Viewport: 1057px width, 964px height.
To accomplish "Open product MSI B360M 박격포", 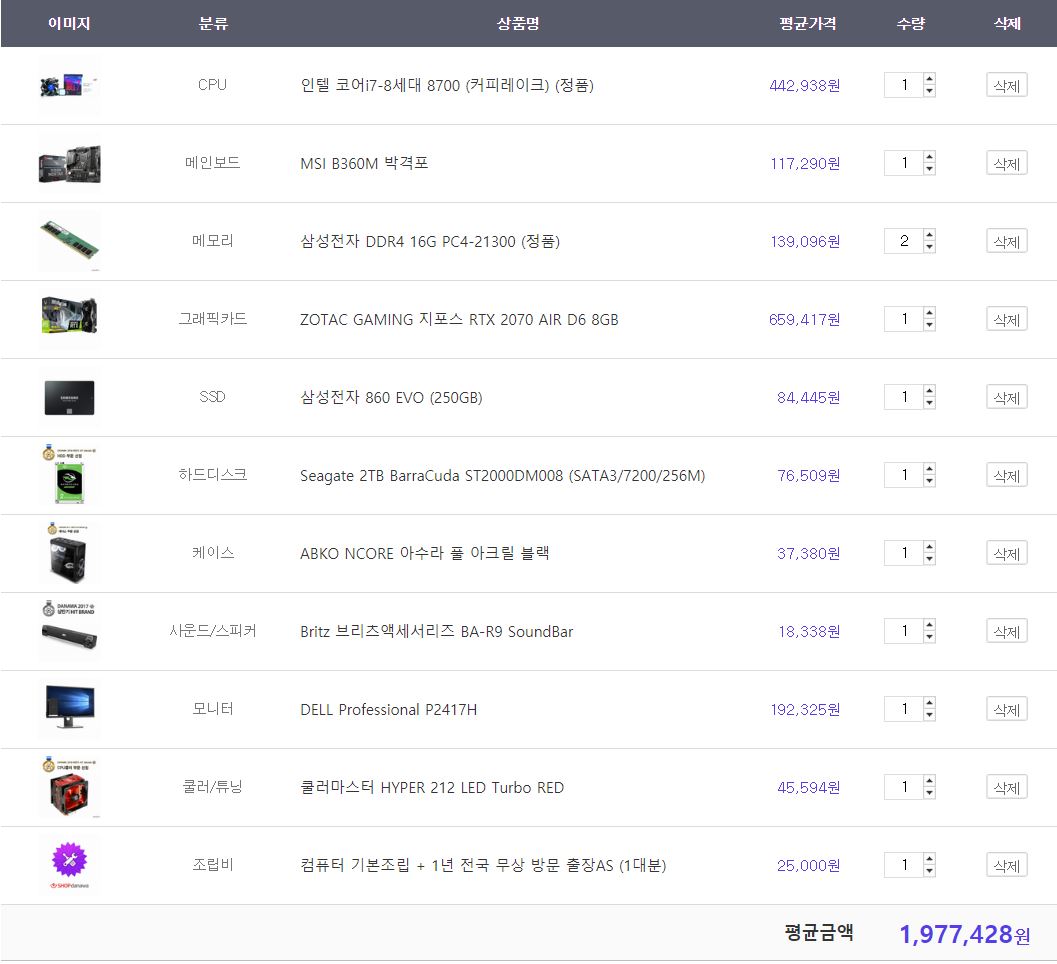I will pyautogui.click(x=364, y=163).
